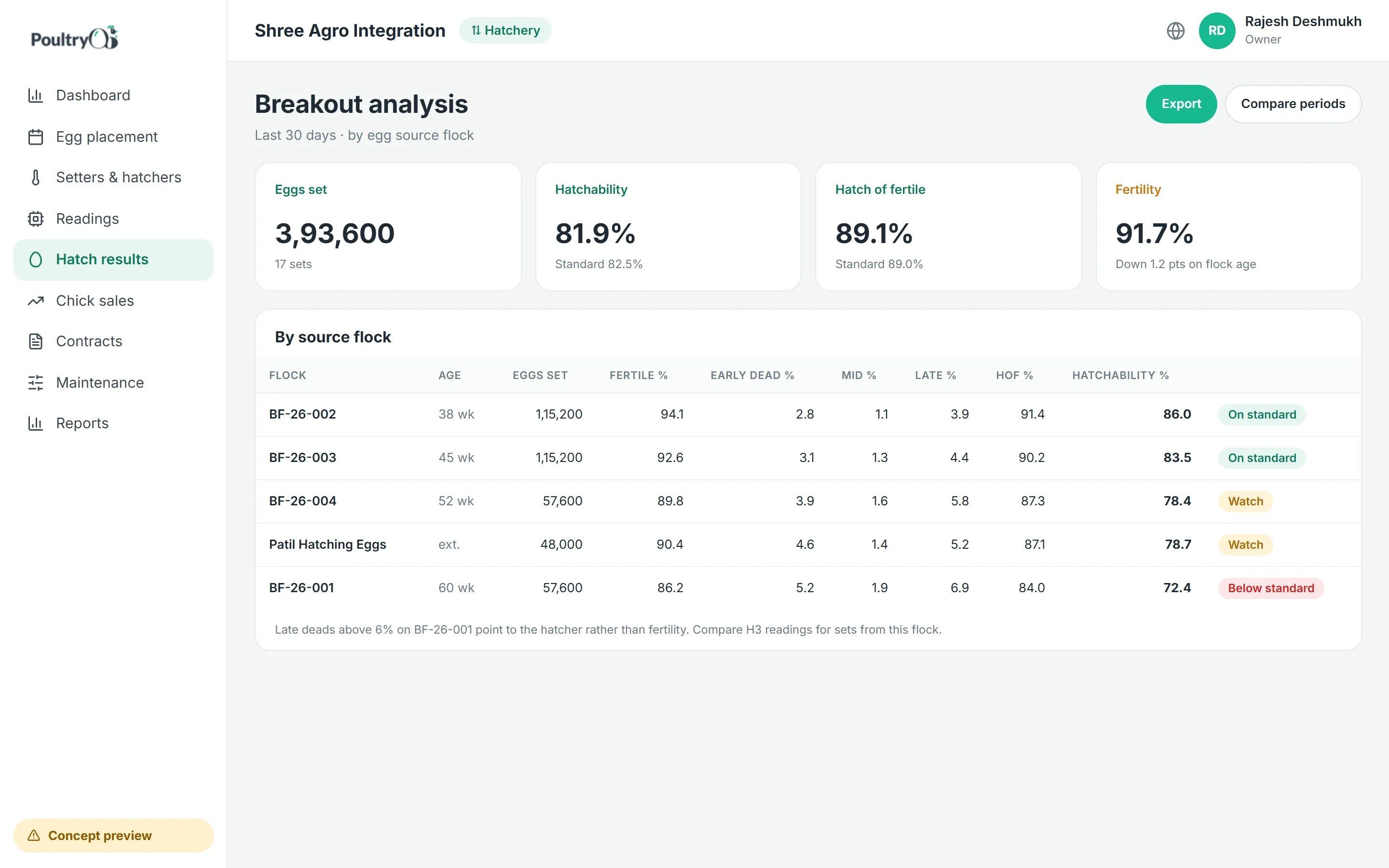1389x868 pixels.
Task: Sort by the AGE column header
Action: pyautogui.click(x=449, y=376)
